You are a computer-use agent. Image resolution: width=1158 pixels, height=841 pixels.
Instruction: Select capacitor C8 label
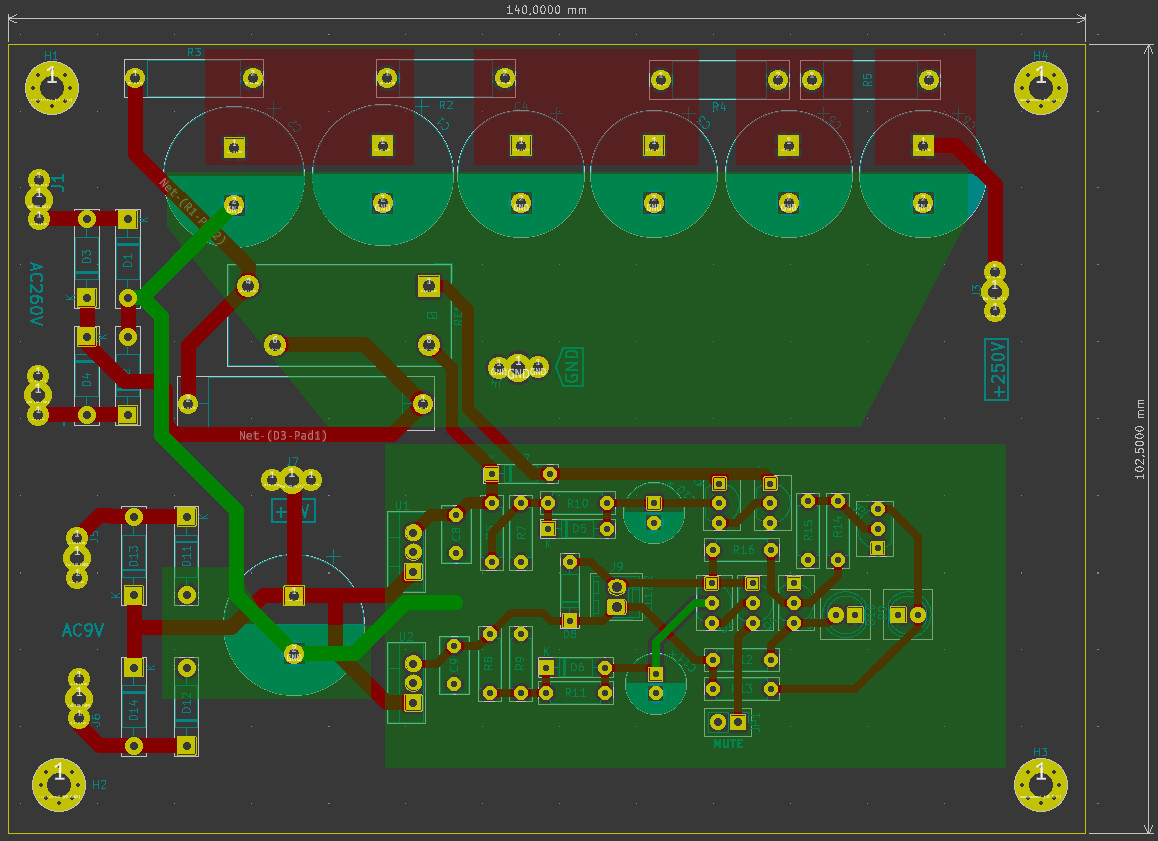tap(456, 533)
